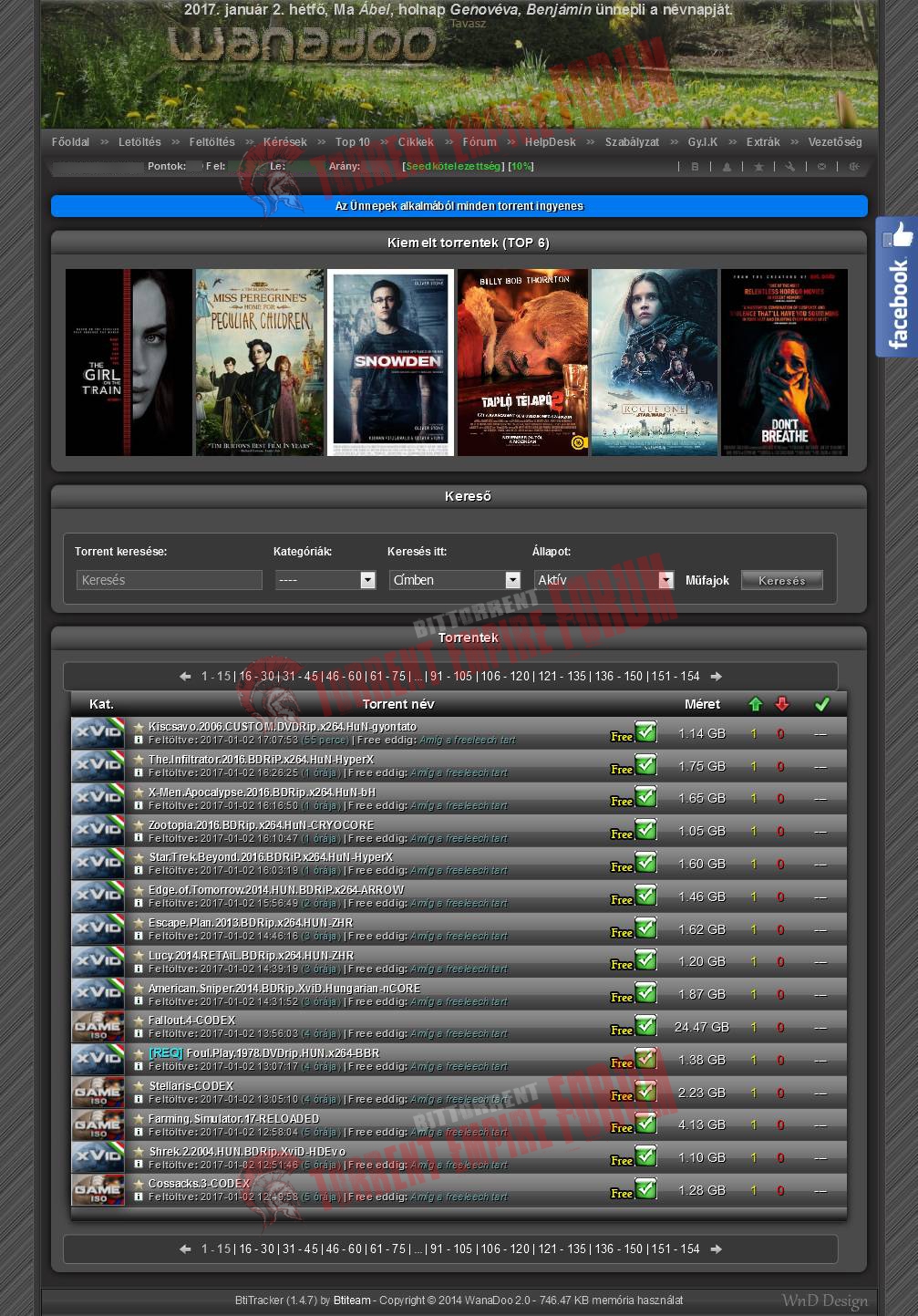Click download checkmark icon for Star.Trek.Beyond row

point(645,862)
